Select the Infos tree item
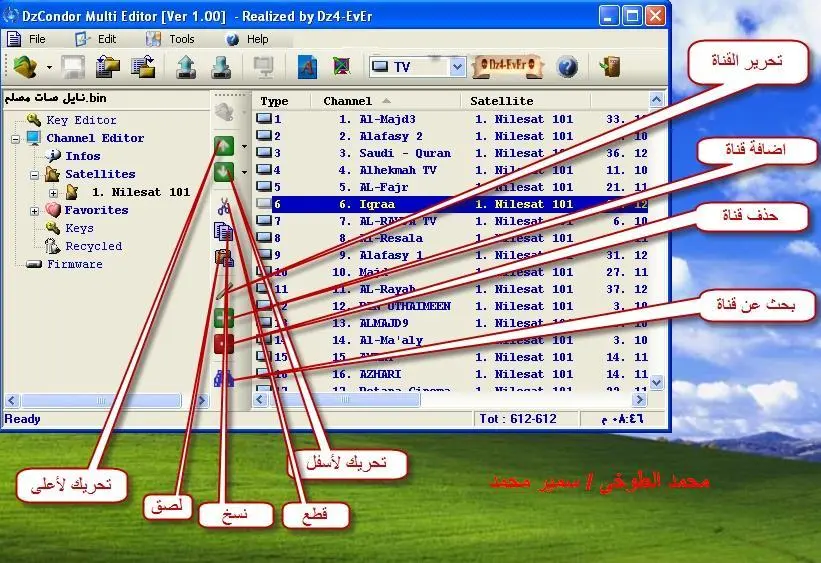Viewport: 821px width, 563px height. (x=82, y=156)
